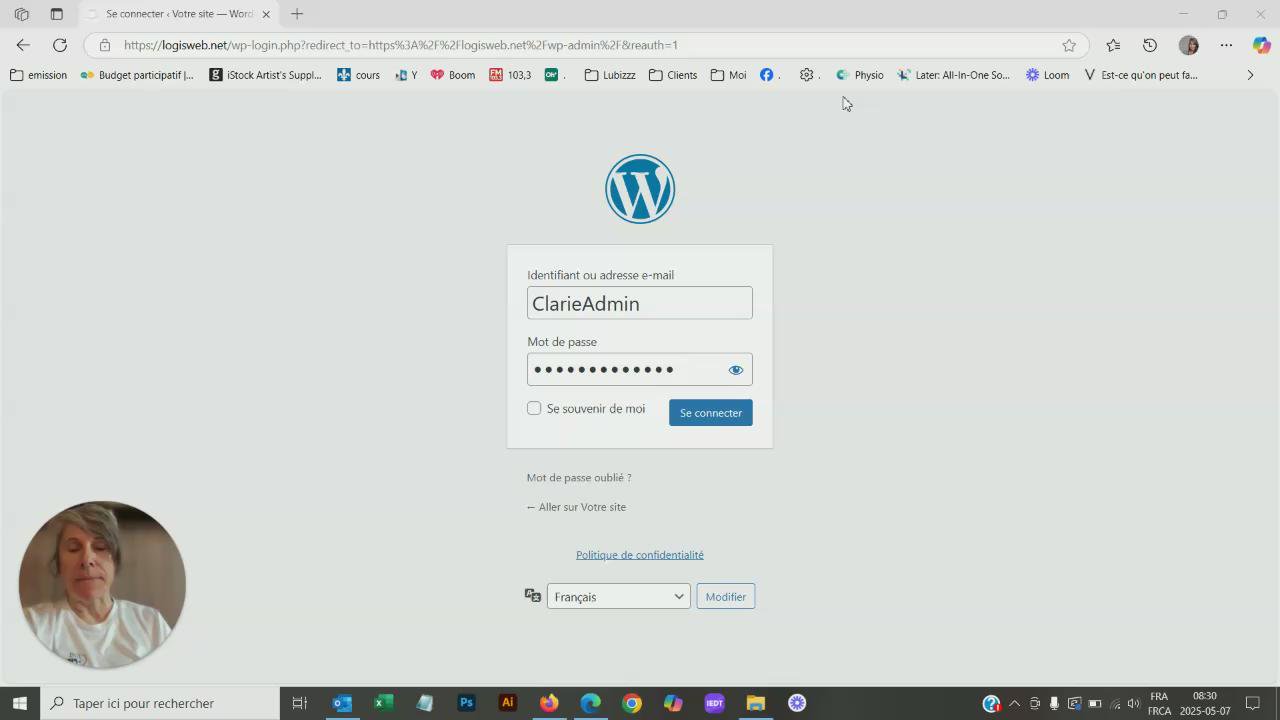The image size is (1280, 720).
Task: Focus the username field containing ClarieAdmin
Action: (x=639, y=303)
